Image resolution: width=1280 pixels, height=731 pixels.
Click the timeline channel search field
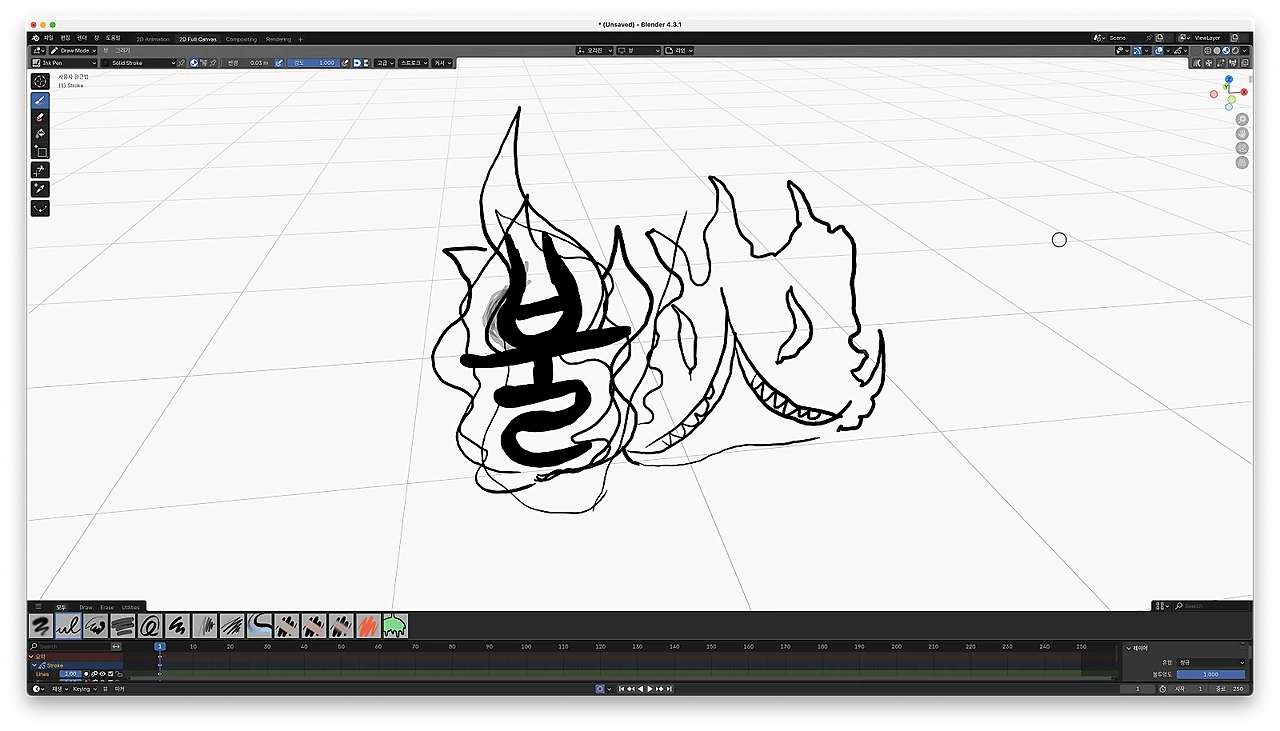pyautogui.click(x=70, y=646)
